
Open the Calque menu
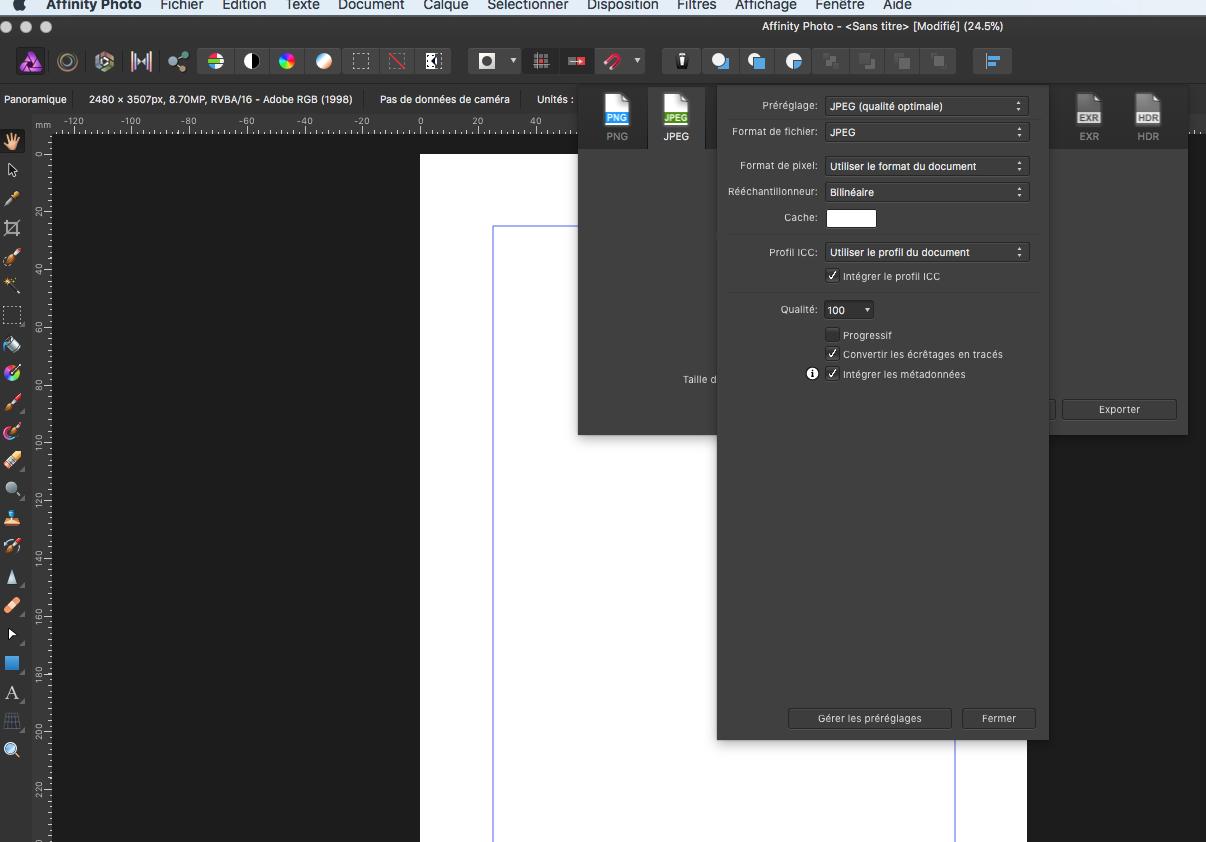tap(445, 5)
